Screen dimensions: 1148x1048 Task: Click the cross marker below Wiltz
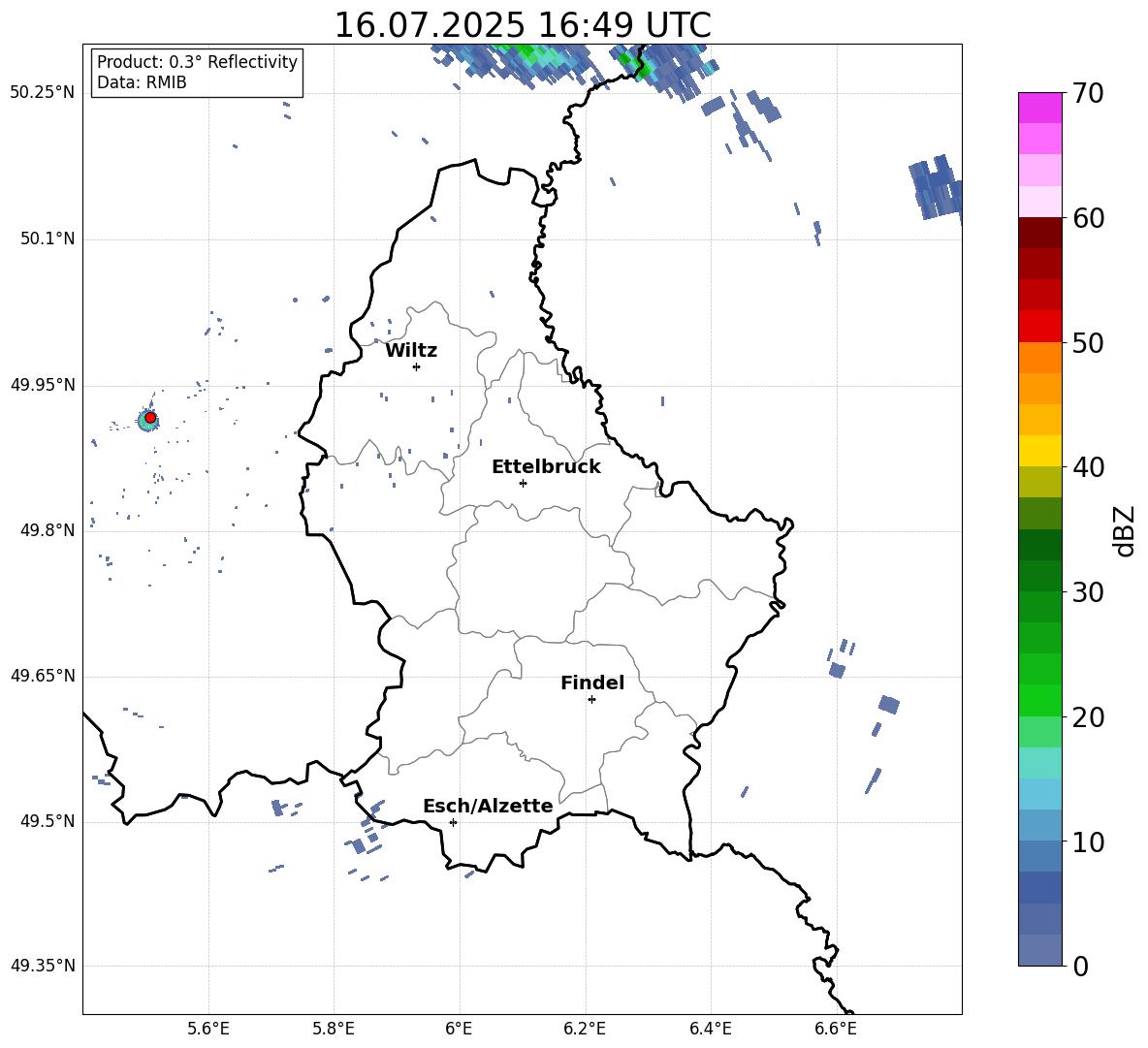[x=417, y=366]
